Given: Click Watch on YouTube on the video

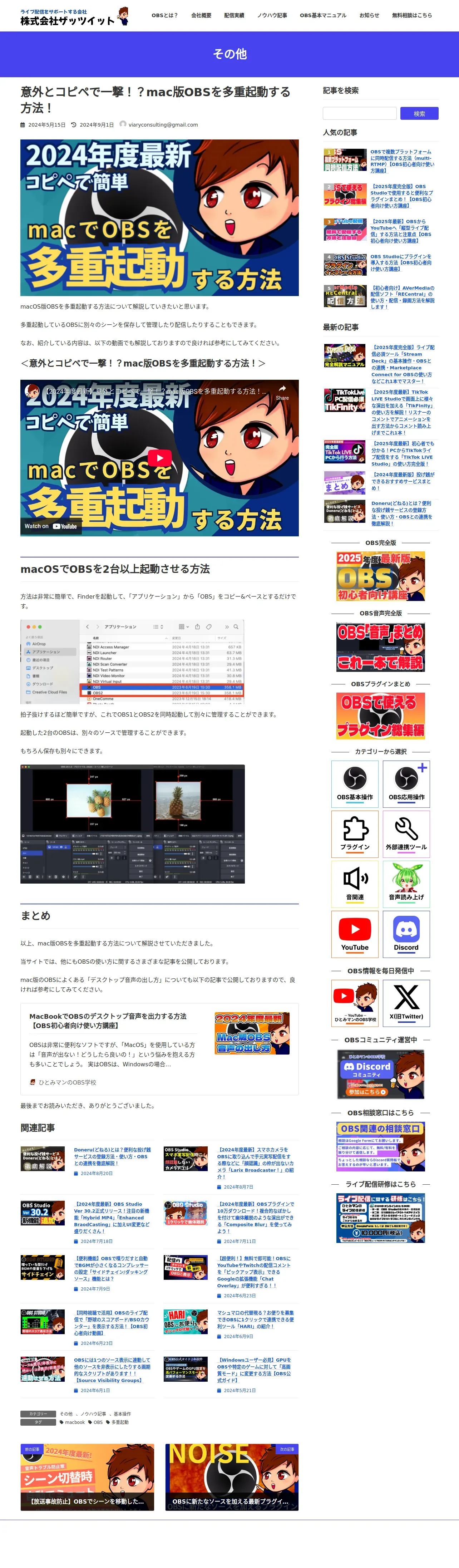Looking at the screenshot, I should [x=51, y=526].
